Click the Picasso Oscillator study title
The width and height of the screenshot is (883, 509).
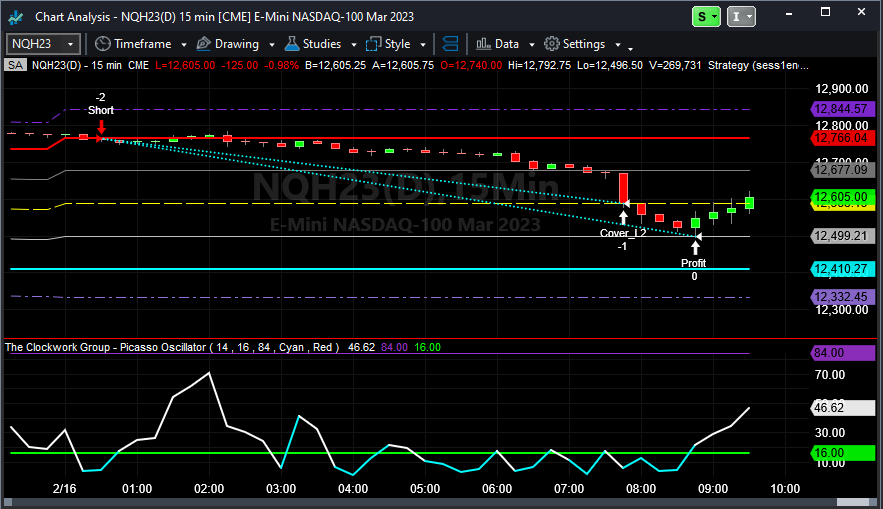[x=172, y=347]
